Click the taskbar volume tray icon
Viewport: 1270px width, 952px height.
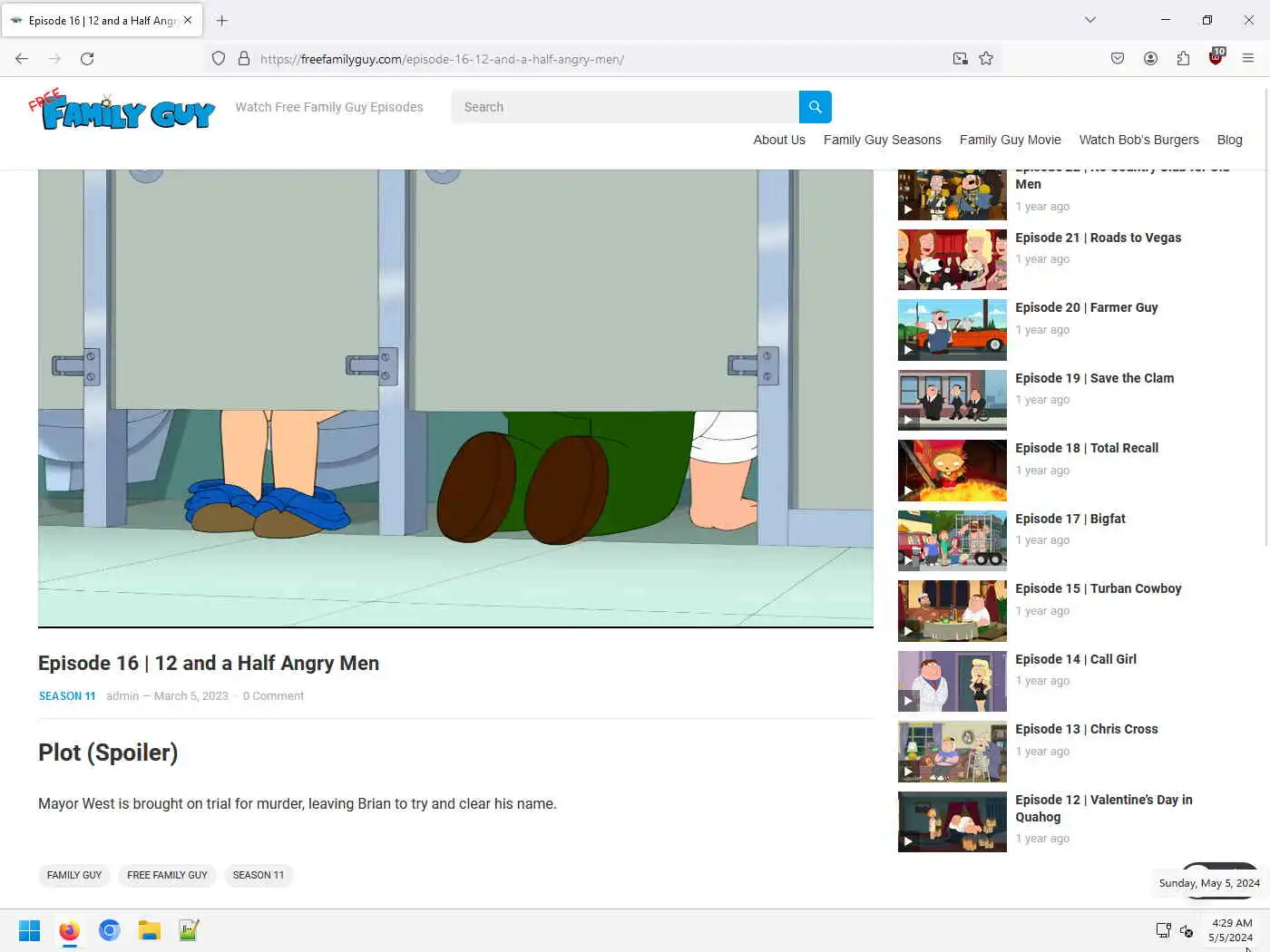pos(1187,931)
